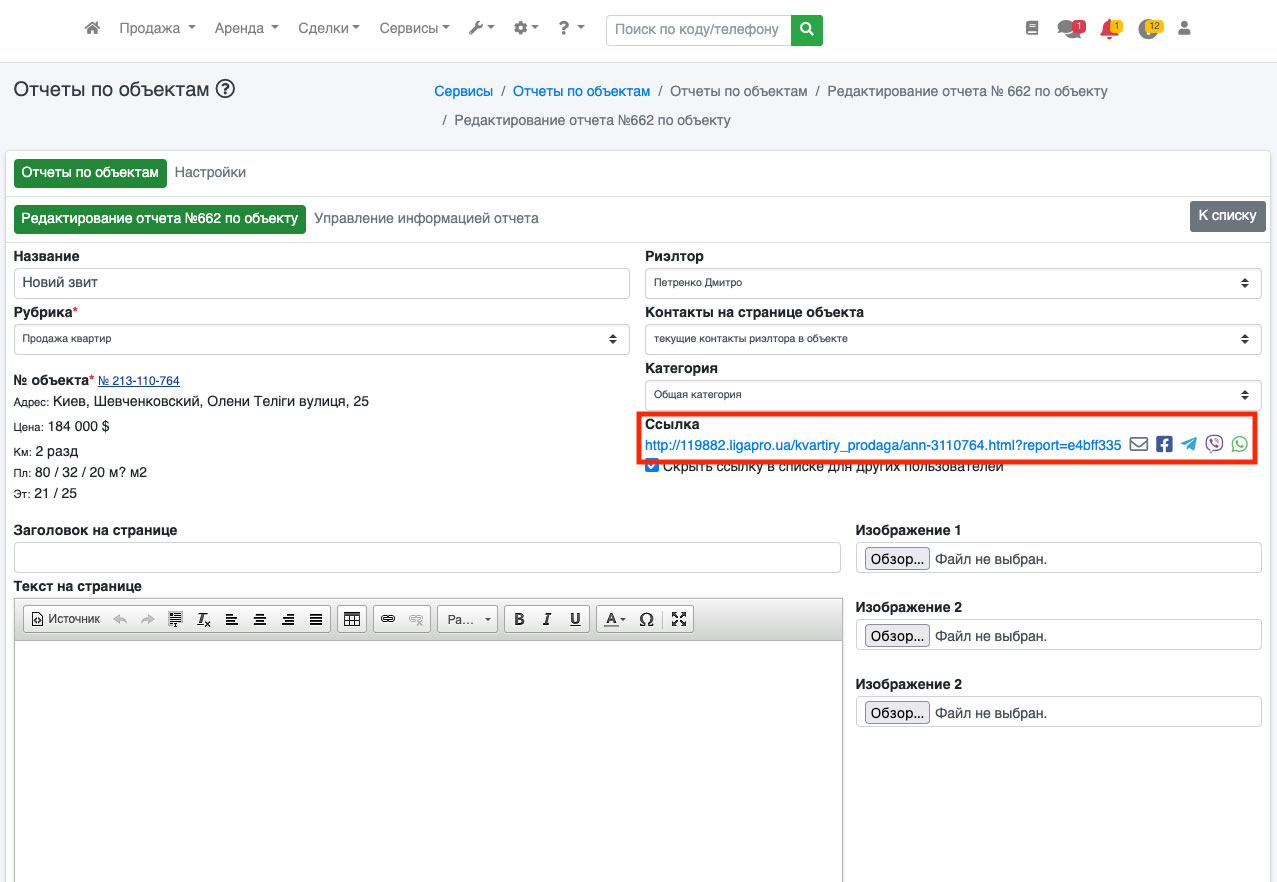The width and height of the screenshot is (1277, 882).
Task: Maximize the text editor area
Action: 679,620
